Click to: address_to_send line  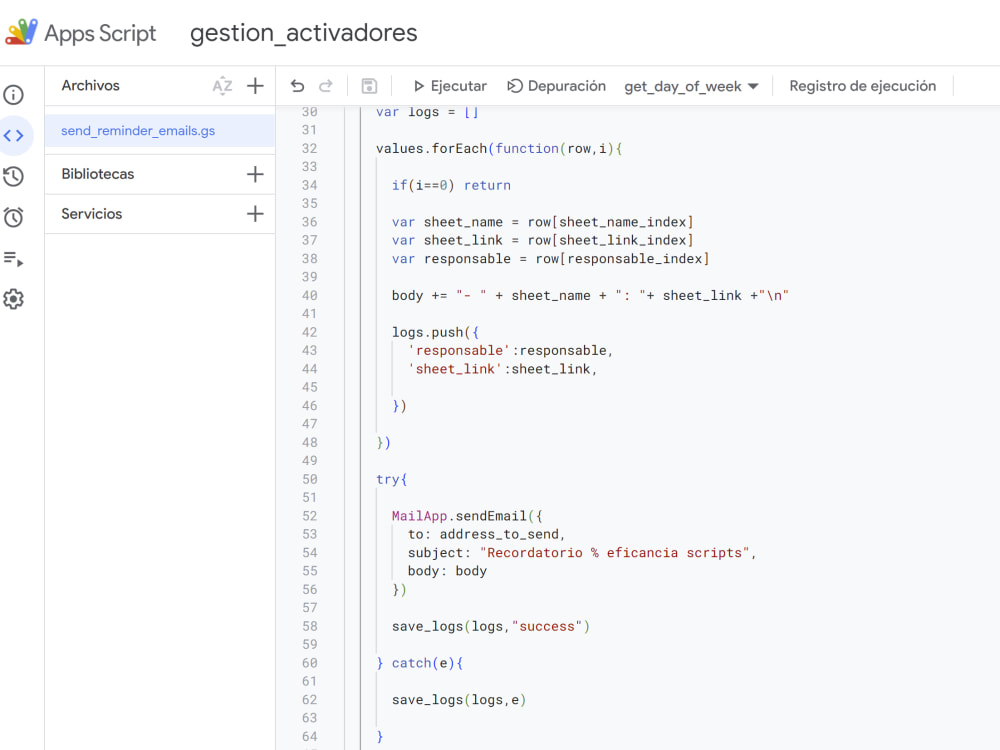pyautogui.click(x=487, y=534)
